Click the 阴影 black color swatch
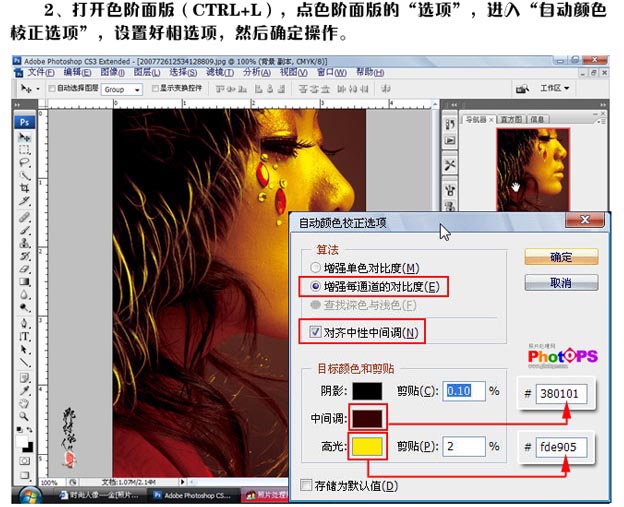This screenshot has width=624, height=507. click(367, 391)
